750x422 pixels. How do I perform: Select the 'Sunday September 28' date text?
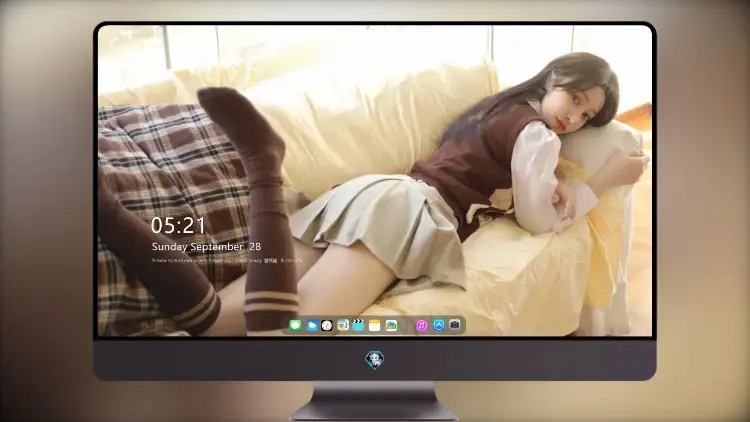206,246
